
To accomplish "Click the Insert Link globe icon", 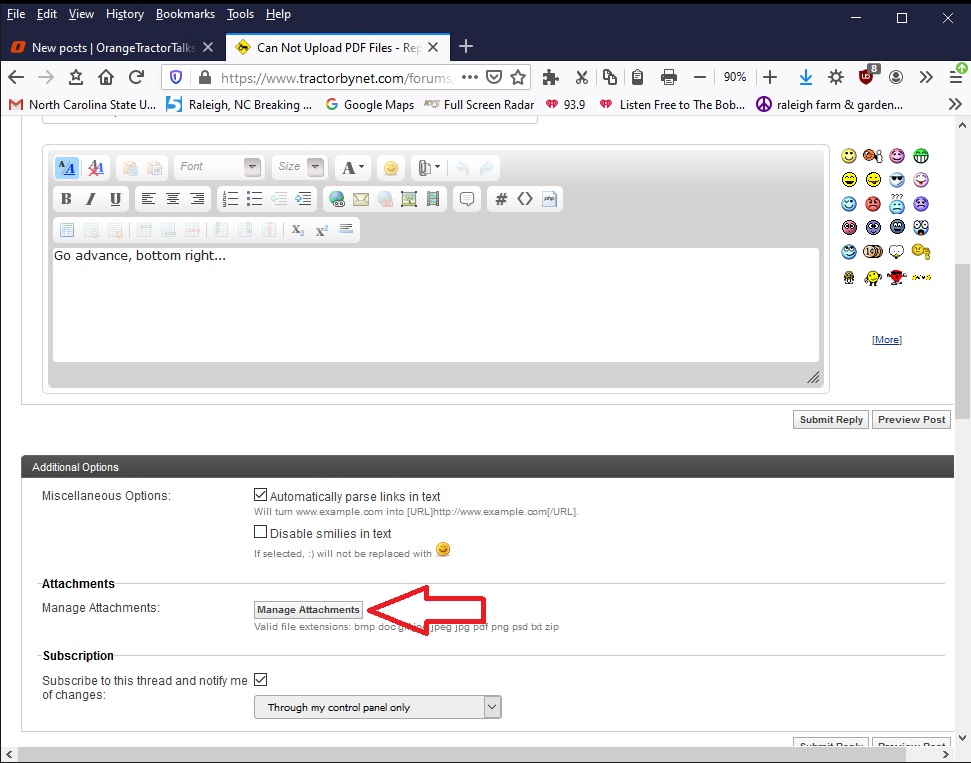I will click(337, 199).
